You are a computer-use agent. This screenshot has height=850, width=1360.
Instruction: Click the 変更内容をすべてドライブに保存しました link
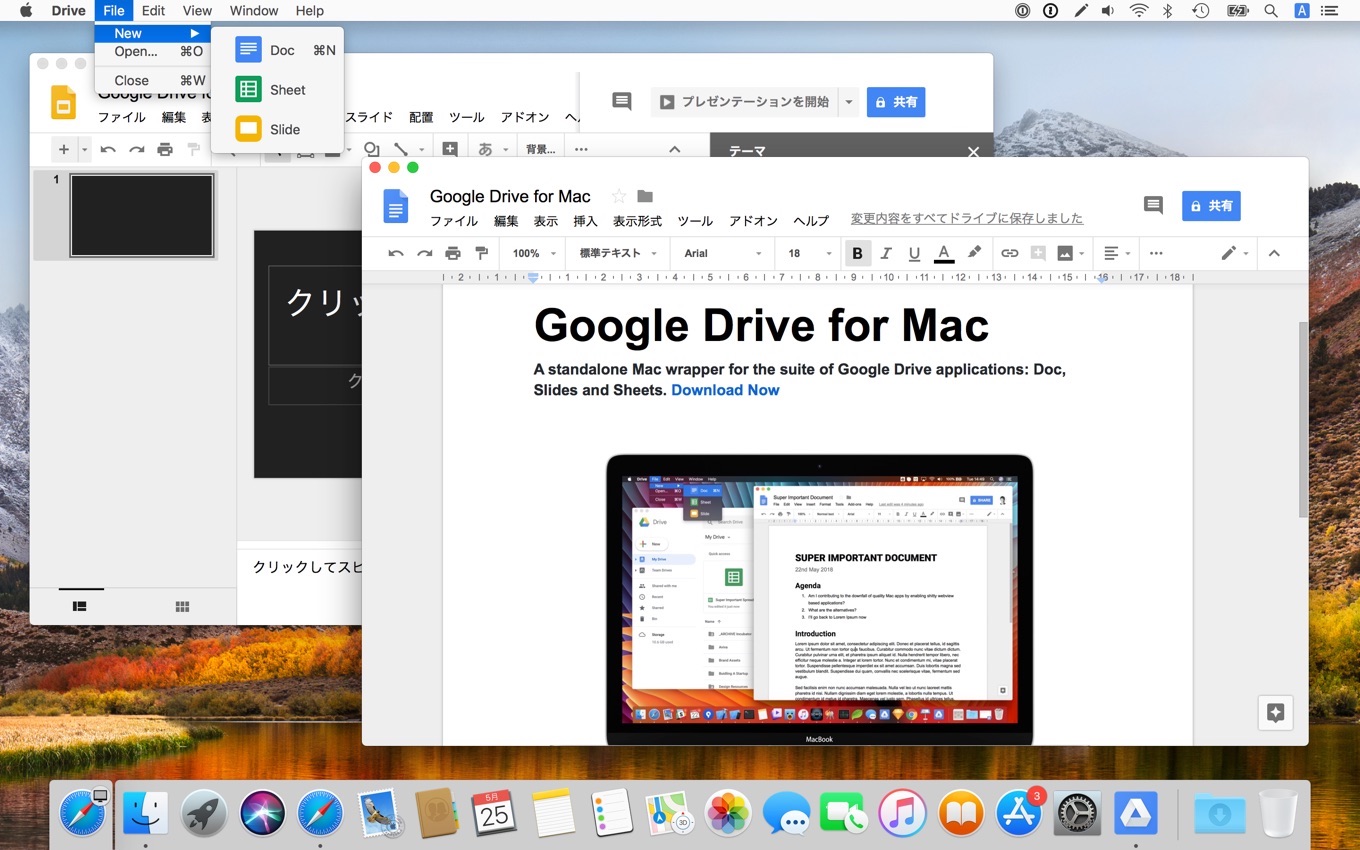pos(967,218)
